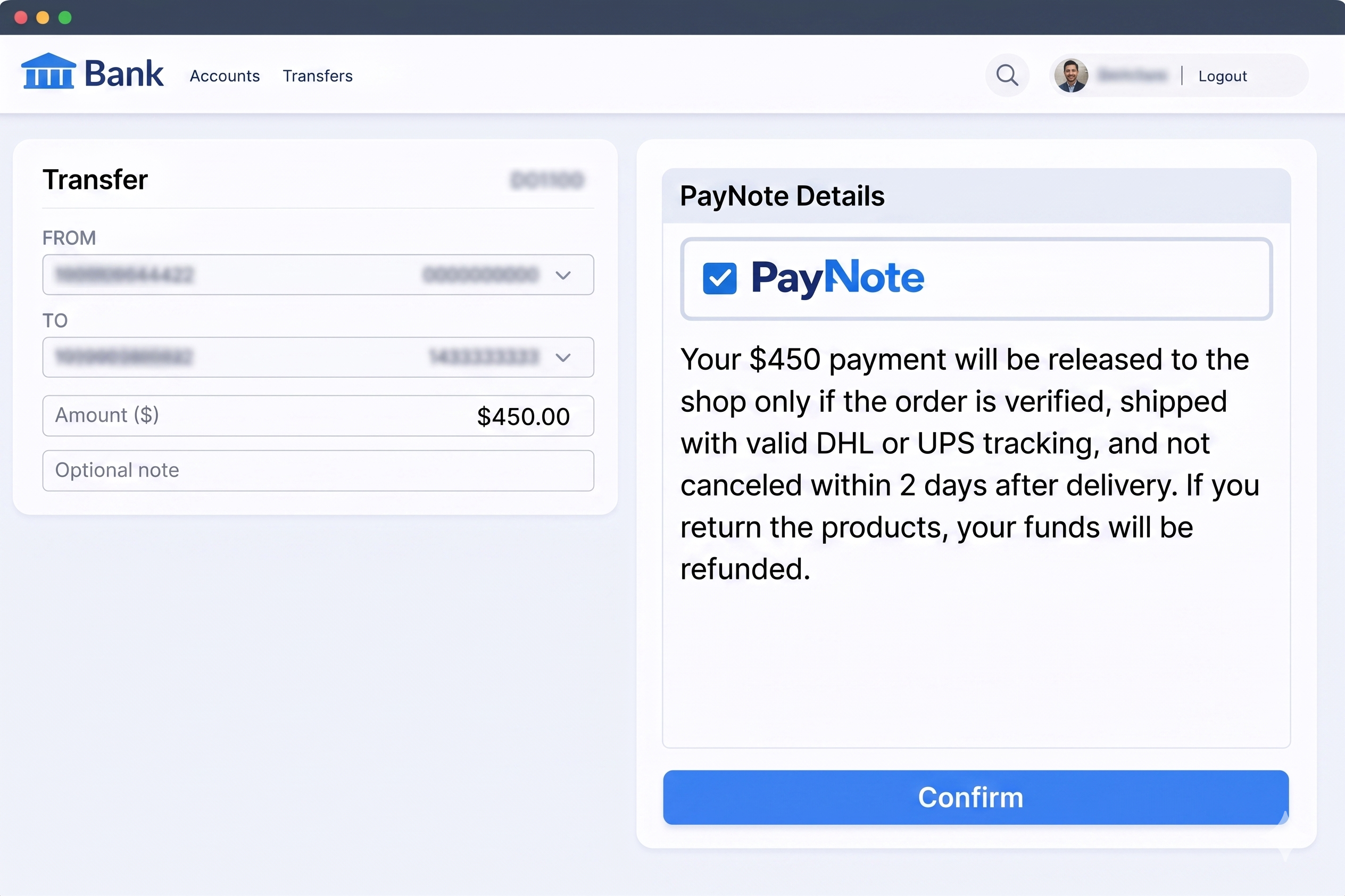Minimize the window with the yellow button

[43, 18]
